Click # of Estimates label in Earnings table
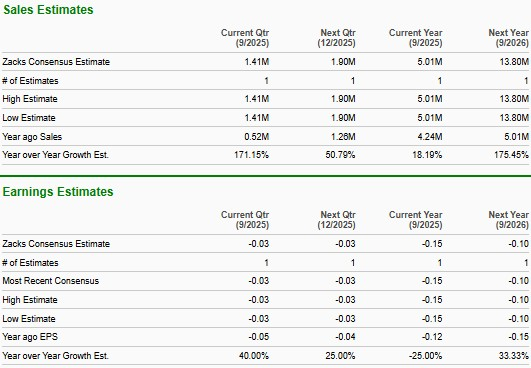The image size is (531, 368). click(x=30, y=263)
